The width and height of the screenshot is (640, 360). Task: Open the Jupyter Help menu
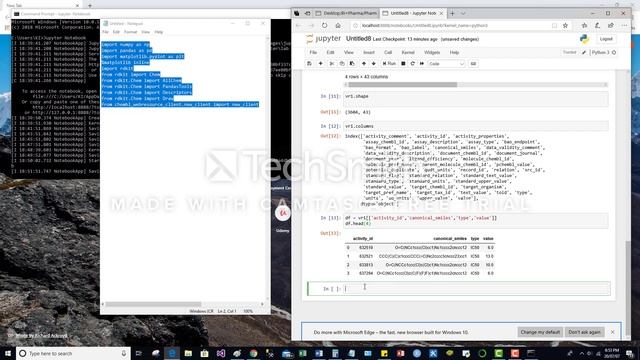[454, 53]
